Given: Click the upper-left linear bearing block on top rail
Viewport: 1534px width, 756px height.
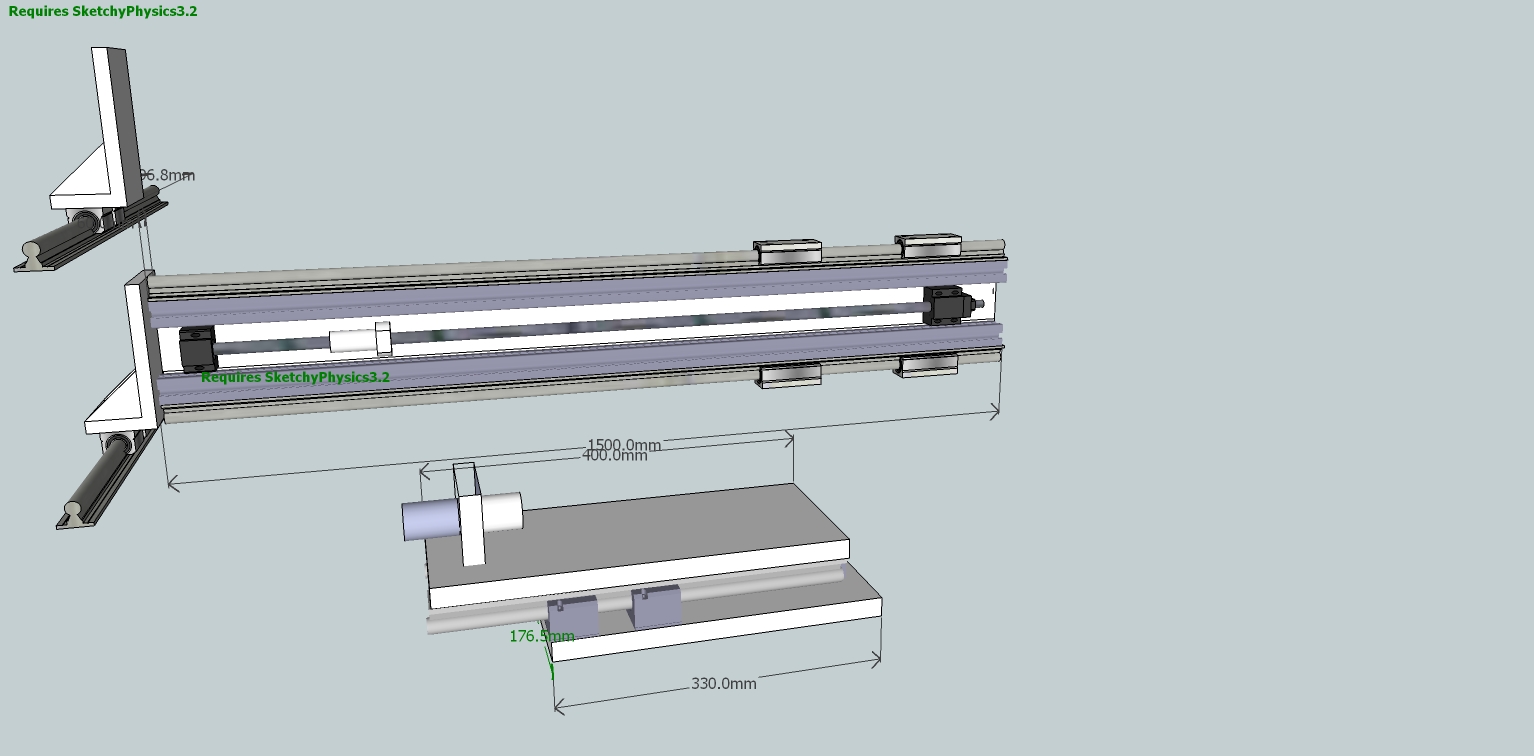Looking at the screenshot, I should [788, 251].
